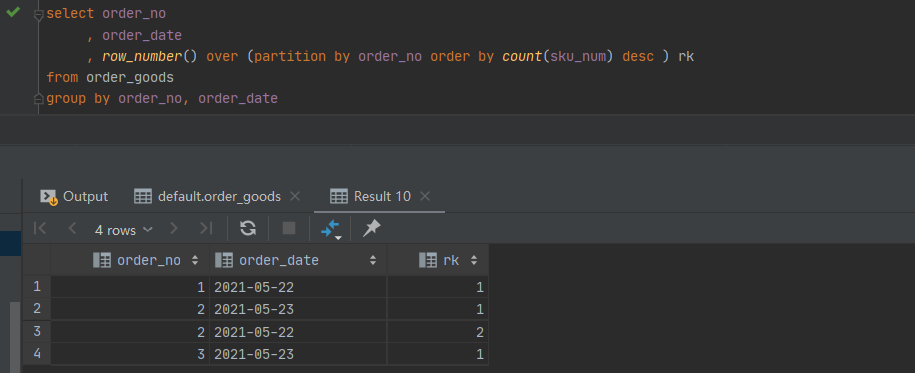Switch to the Output tab

coord(74,197)
